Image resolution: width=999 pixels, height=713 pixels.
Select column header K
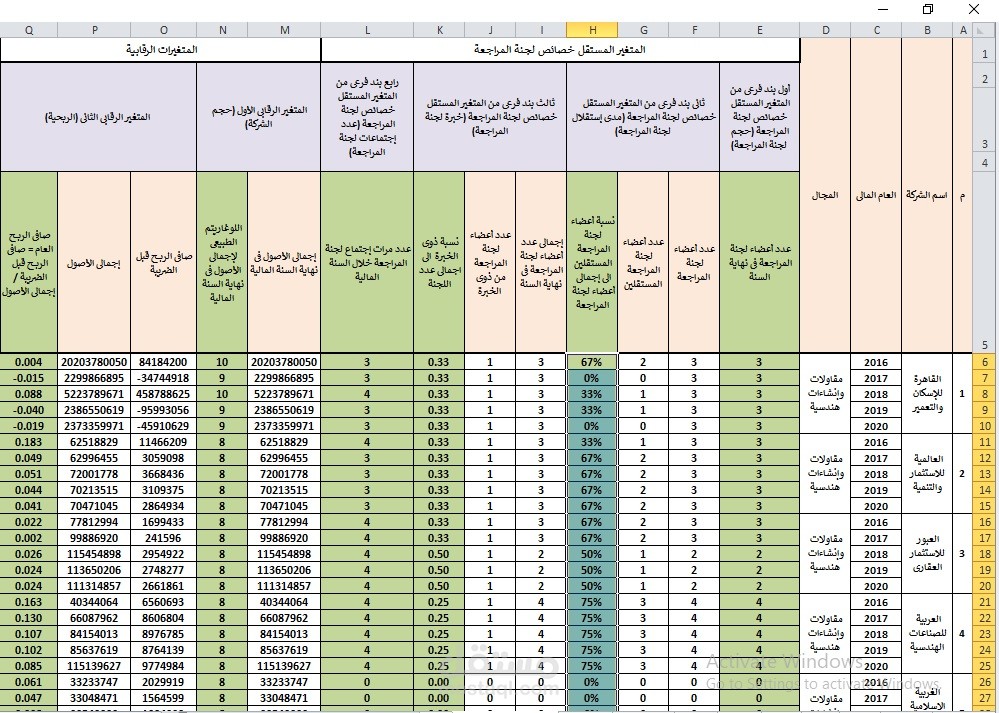(439, 30)
